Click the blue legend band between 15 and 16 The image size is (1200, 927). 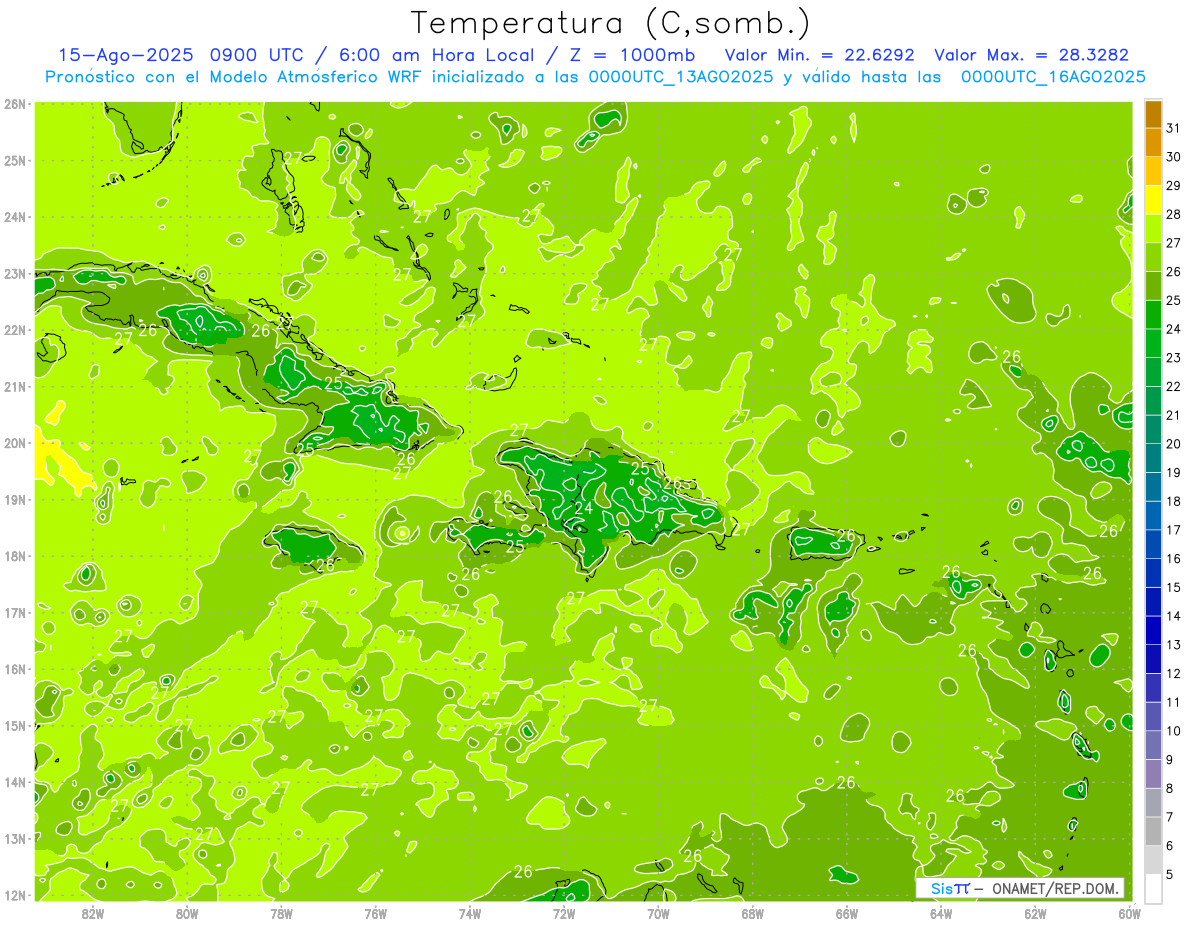[x=1153, y=574]
